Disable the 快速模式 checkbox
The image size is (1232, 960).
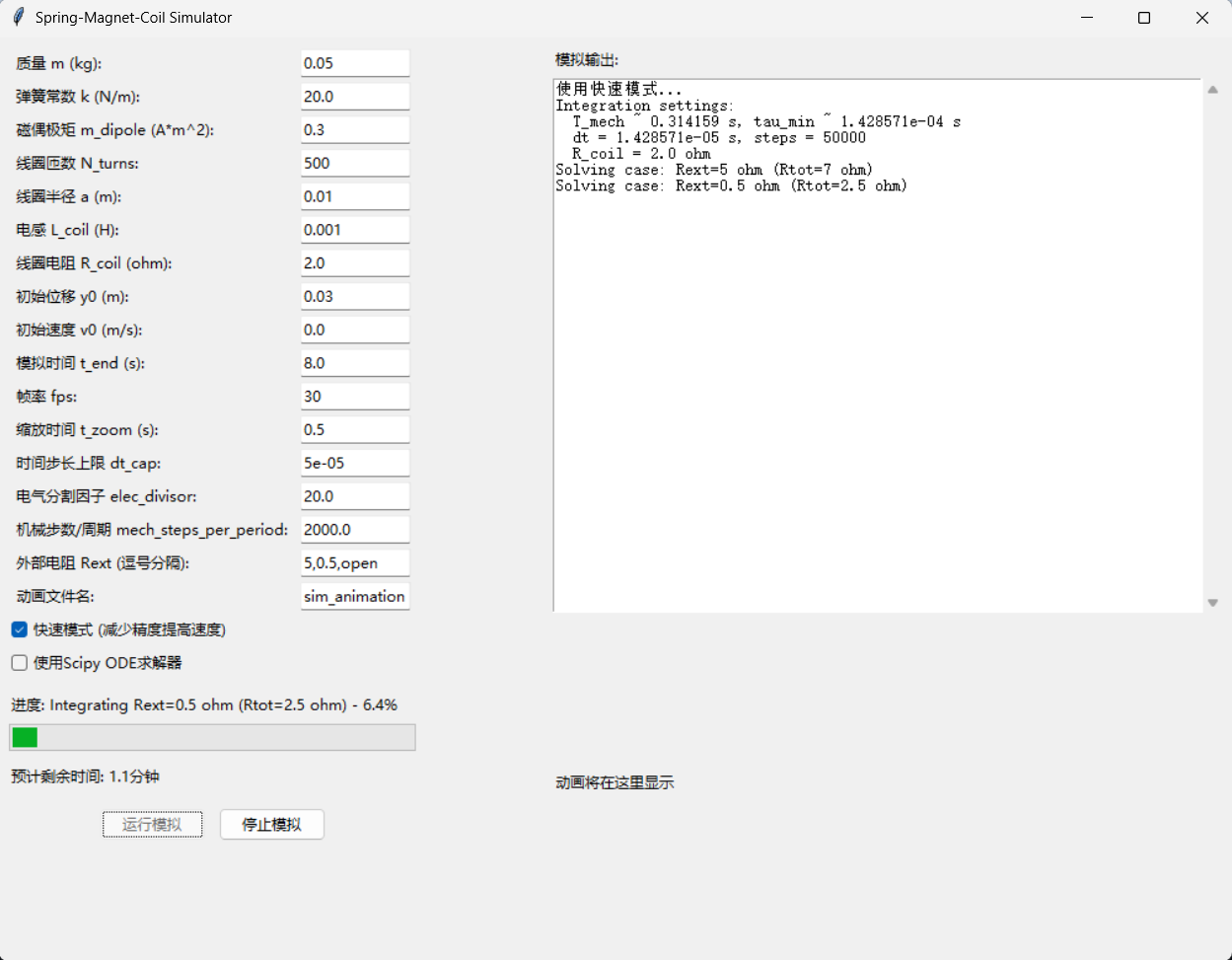tap(20, 629)
